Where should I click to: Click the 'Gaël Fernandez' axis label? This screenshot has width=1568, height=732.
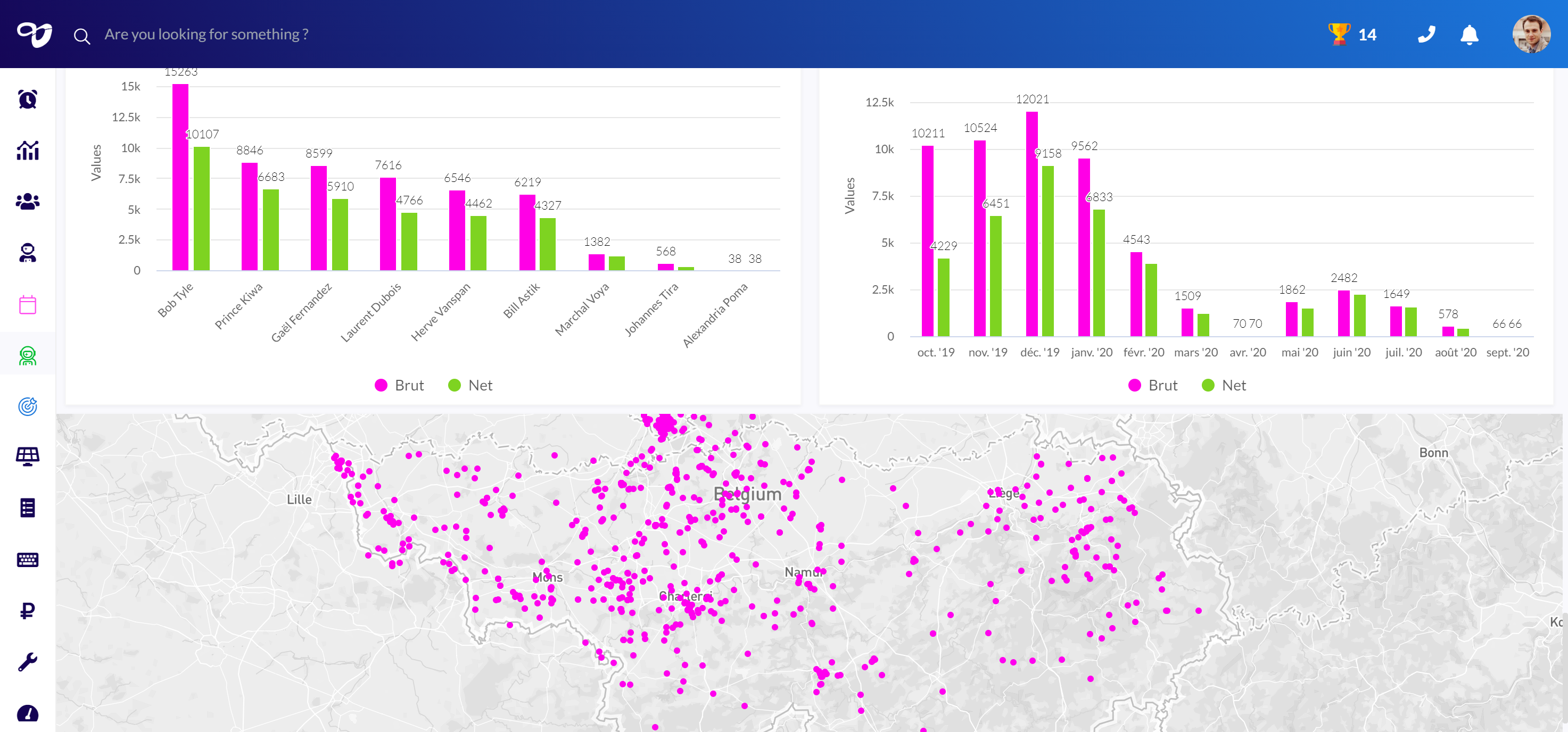[x=301, y=313]
